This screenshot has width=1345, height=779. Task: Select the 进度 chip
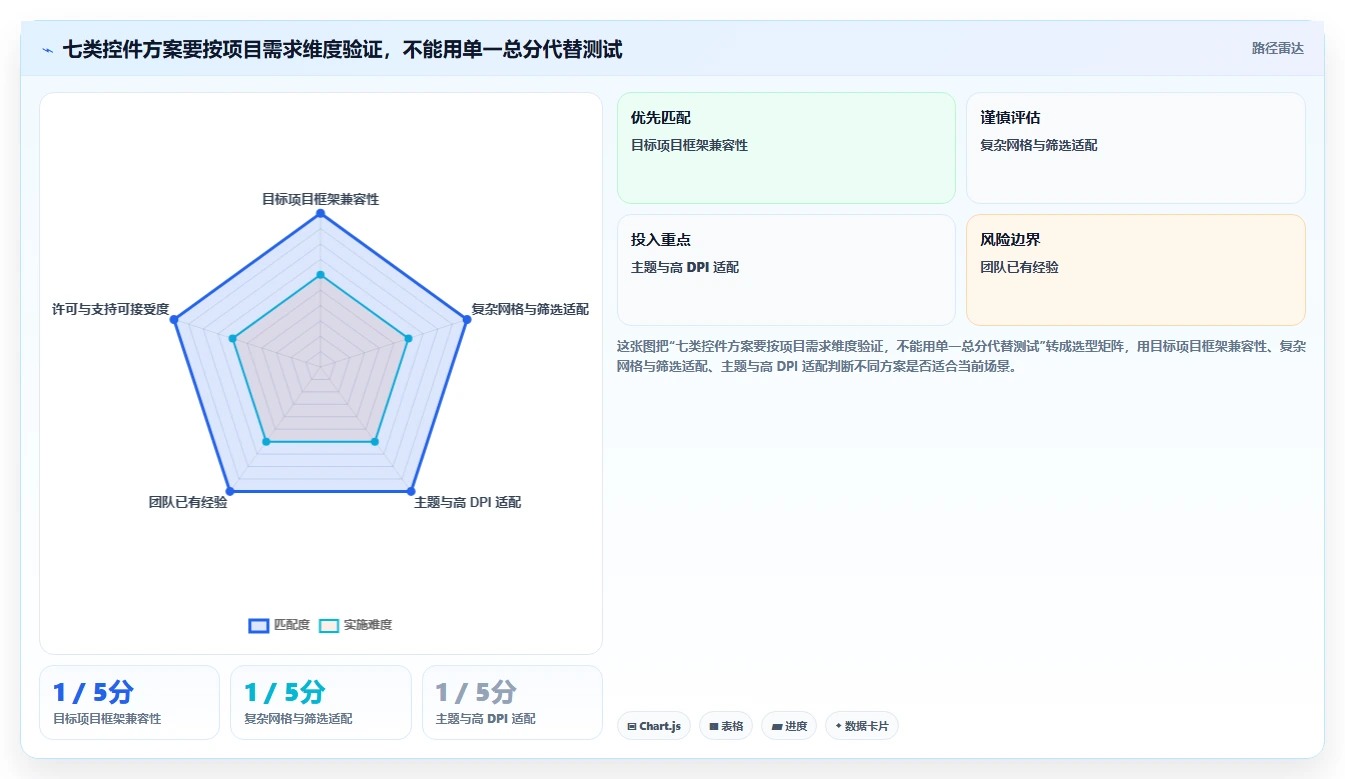[x=789, y=726]
